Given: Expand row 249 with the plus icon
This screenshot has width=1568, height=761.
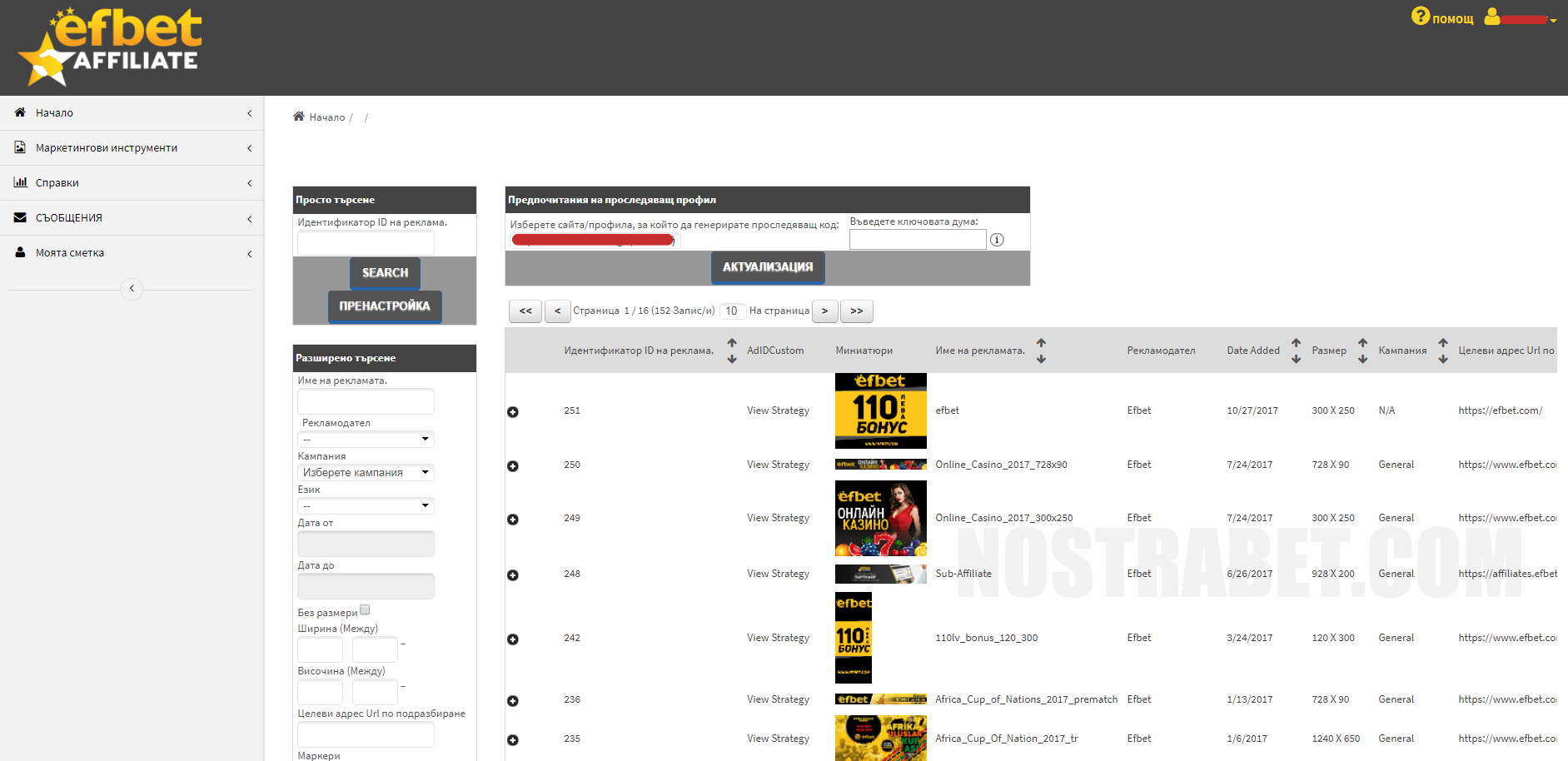Looking at the screenshot, I should click(x=513, y=520).
